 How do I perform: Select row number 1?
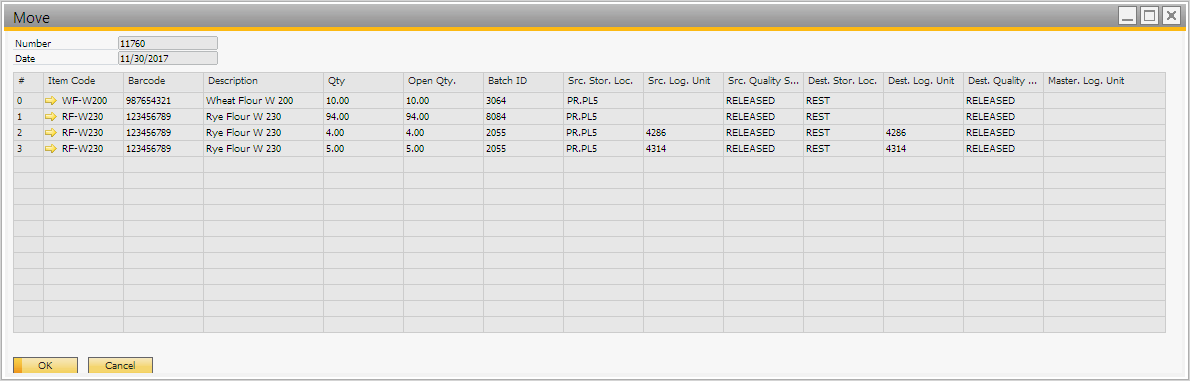pos(28,117)
